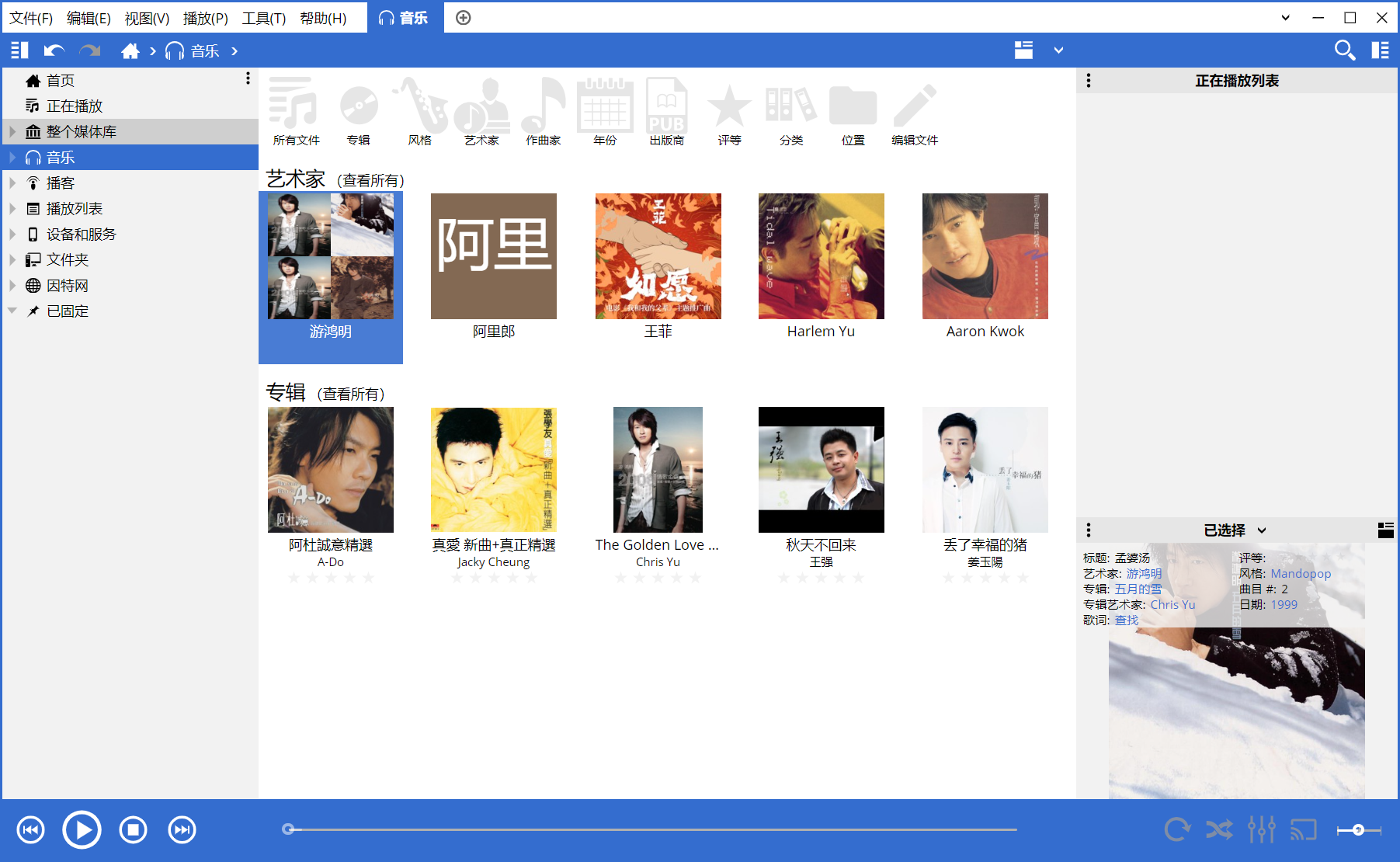1400x862 pixels.
Task: Open the 工具(T) menu
Action: pyautogui.click(x=263, y=18)
